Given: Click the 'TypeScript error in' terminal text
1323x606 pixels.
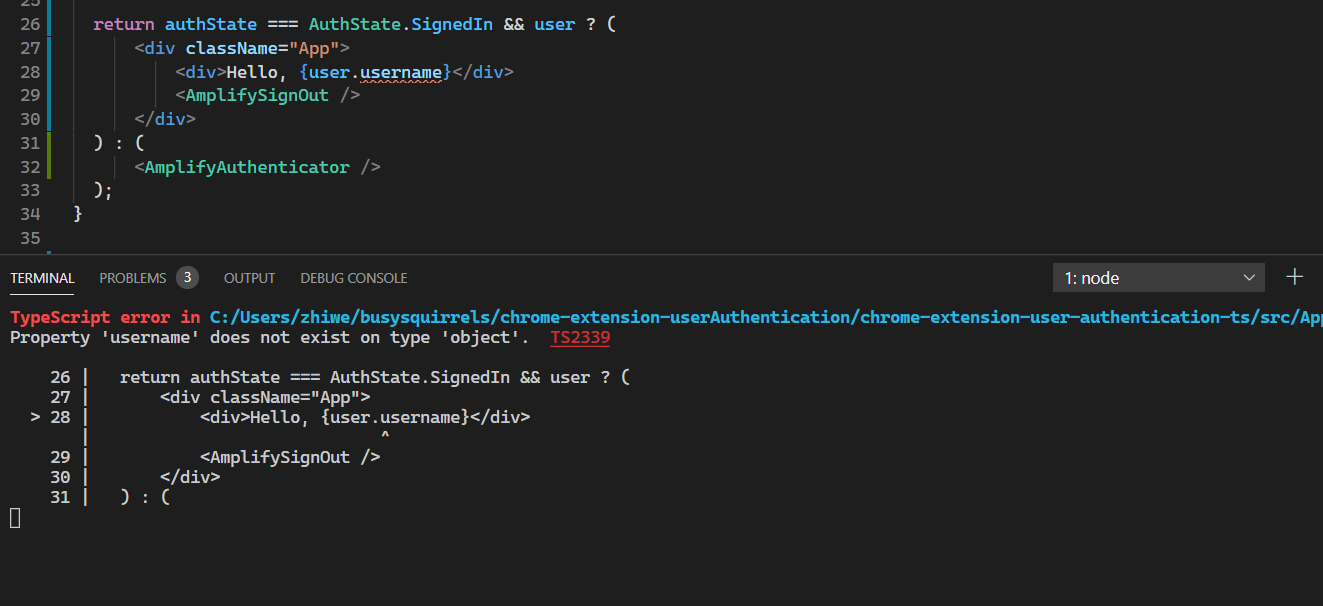Looking at the screenshot, I should click(105, 317).
